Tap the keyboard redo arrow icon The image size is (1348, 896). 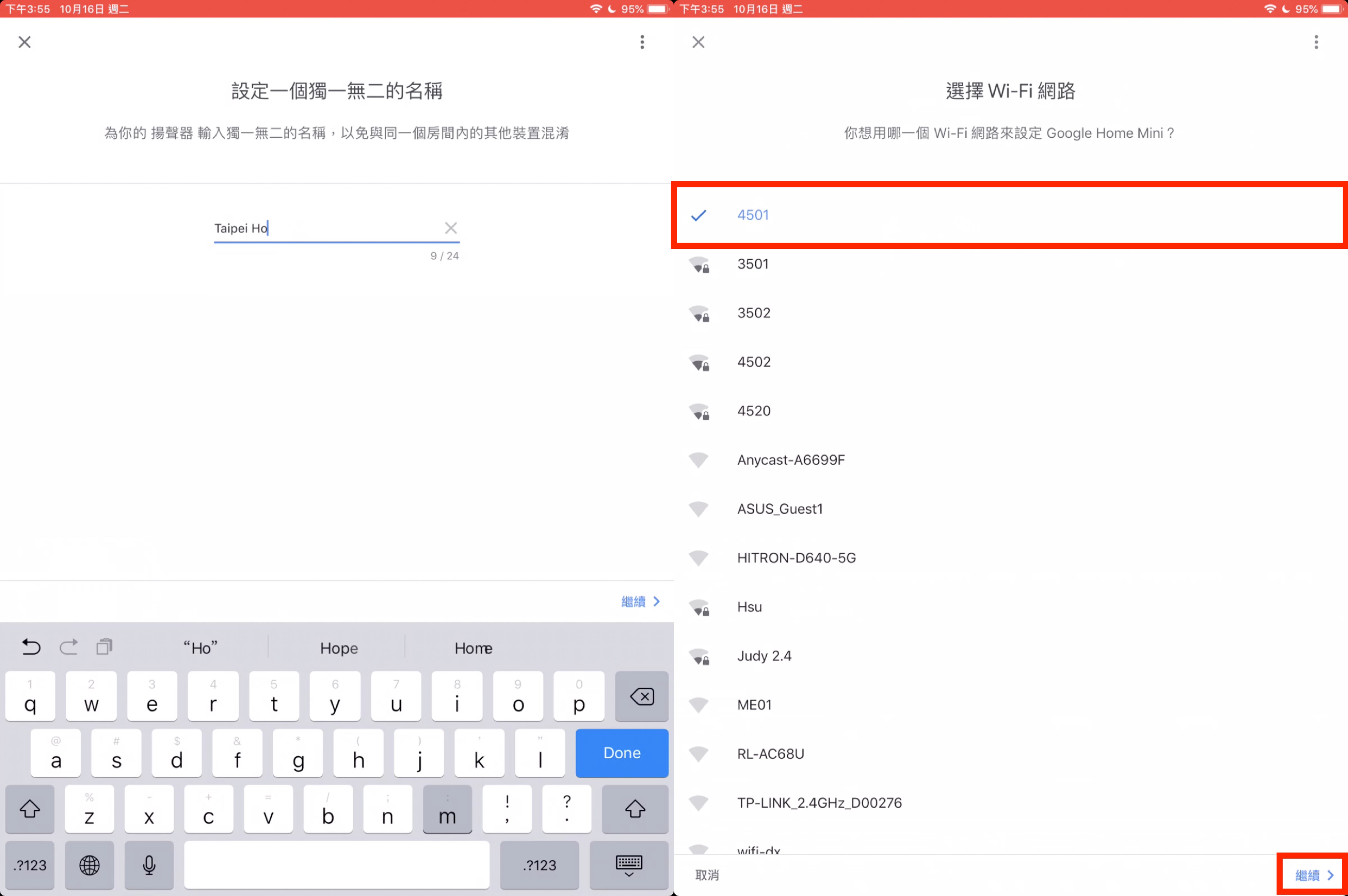coord(69,647)
